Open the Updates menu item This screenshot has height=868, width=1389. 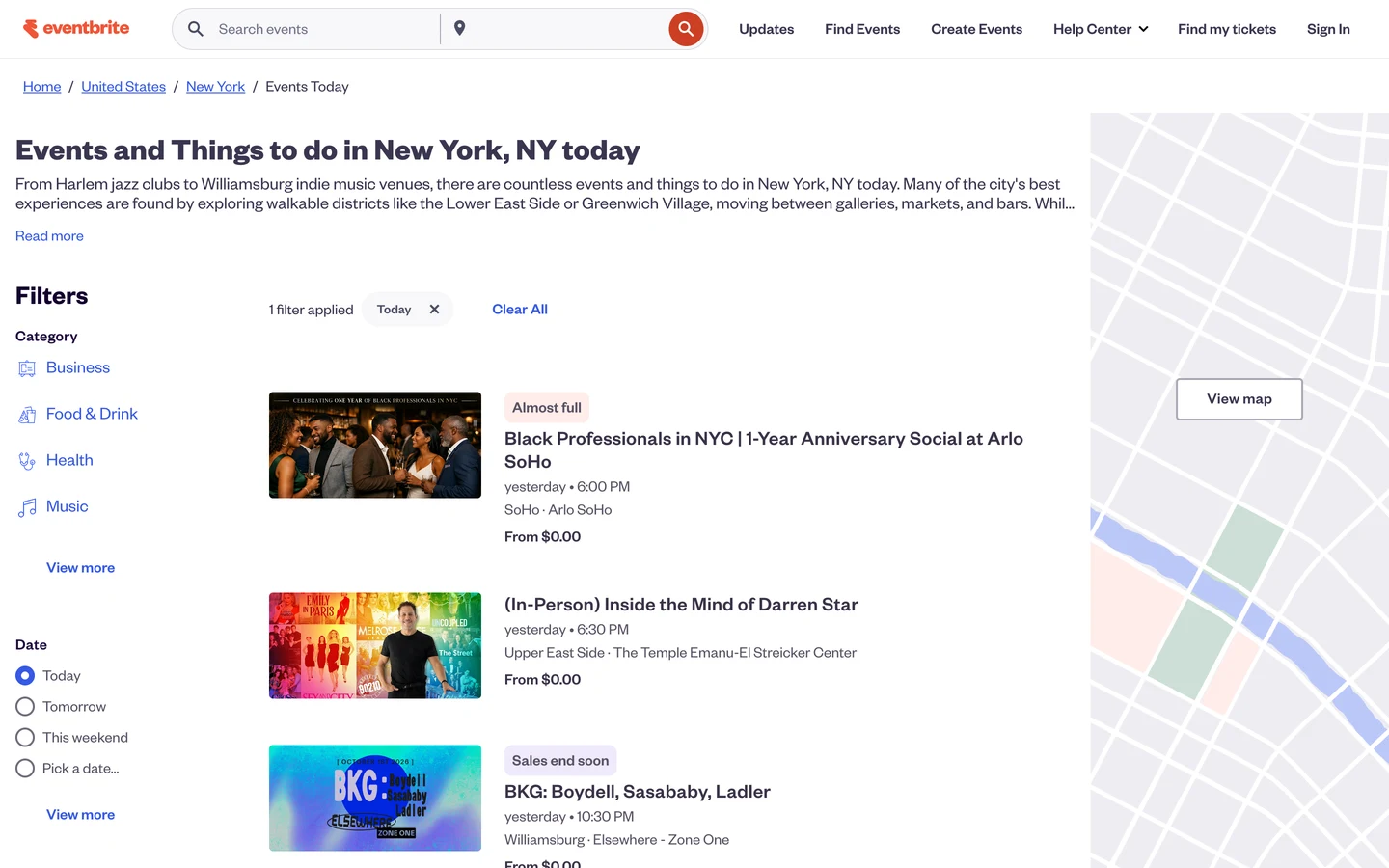[x=767, y=29]
